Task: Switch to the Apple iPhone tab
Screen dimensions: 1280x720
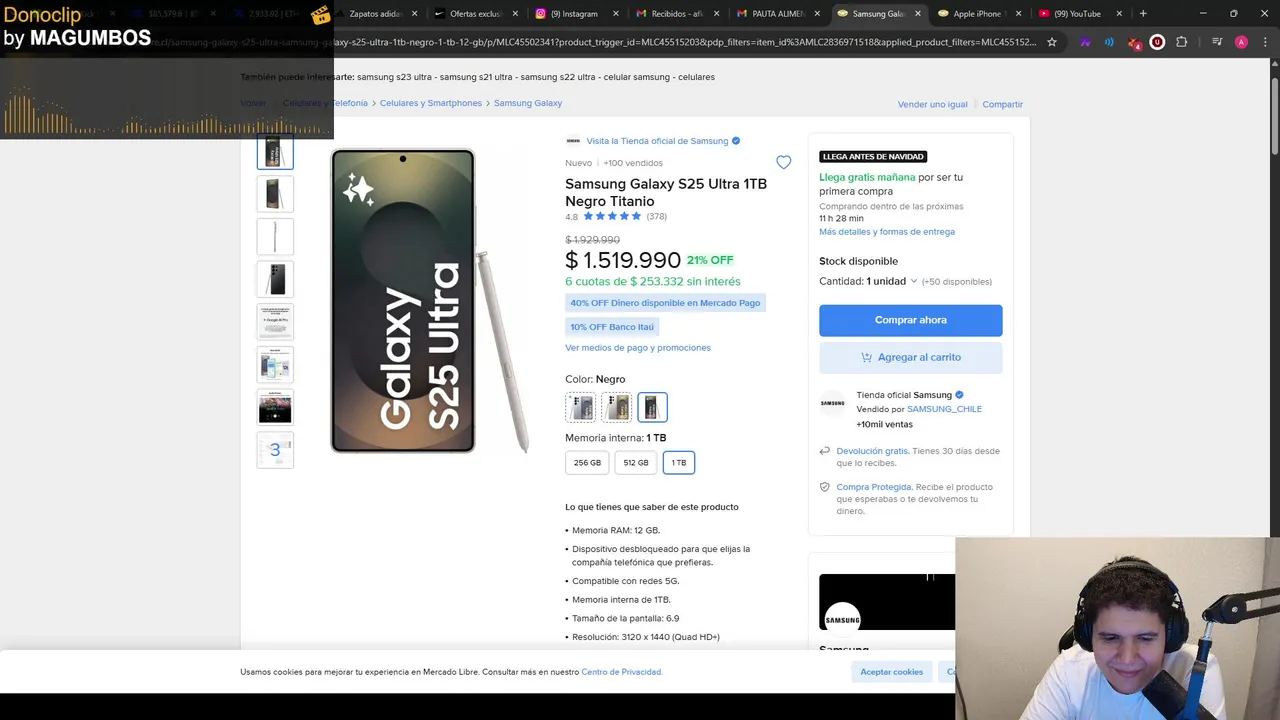Action: [x=975, y=14]
